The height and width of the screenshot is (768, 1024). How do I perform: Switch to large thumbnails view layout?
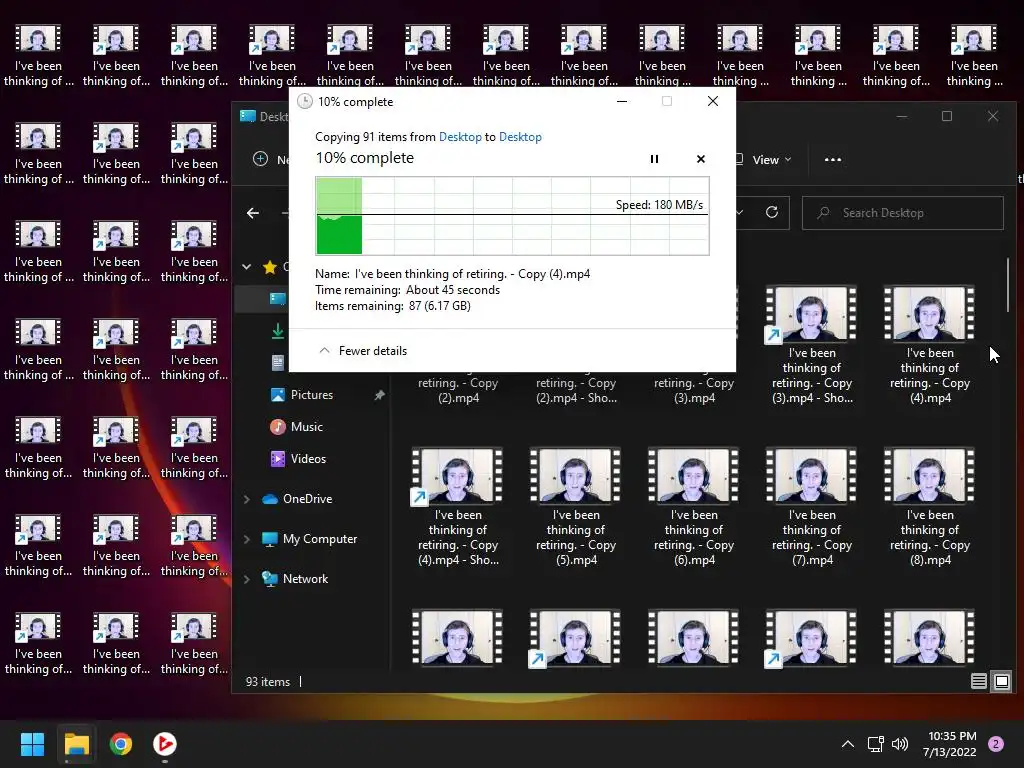click(x=1002, y=682)
